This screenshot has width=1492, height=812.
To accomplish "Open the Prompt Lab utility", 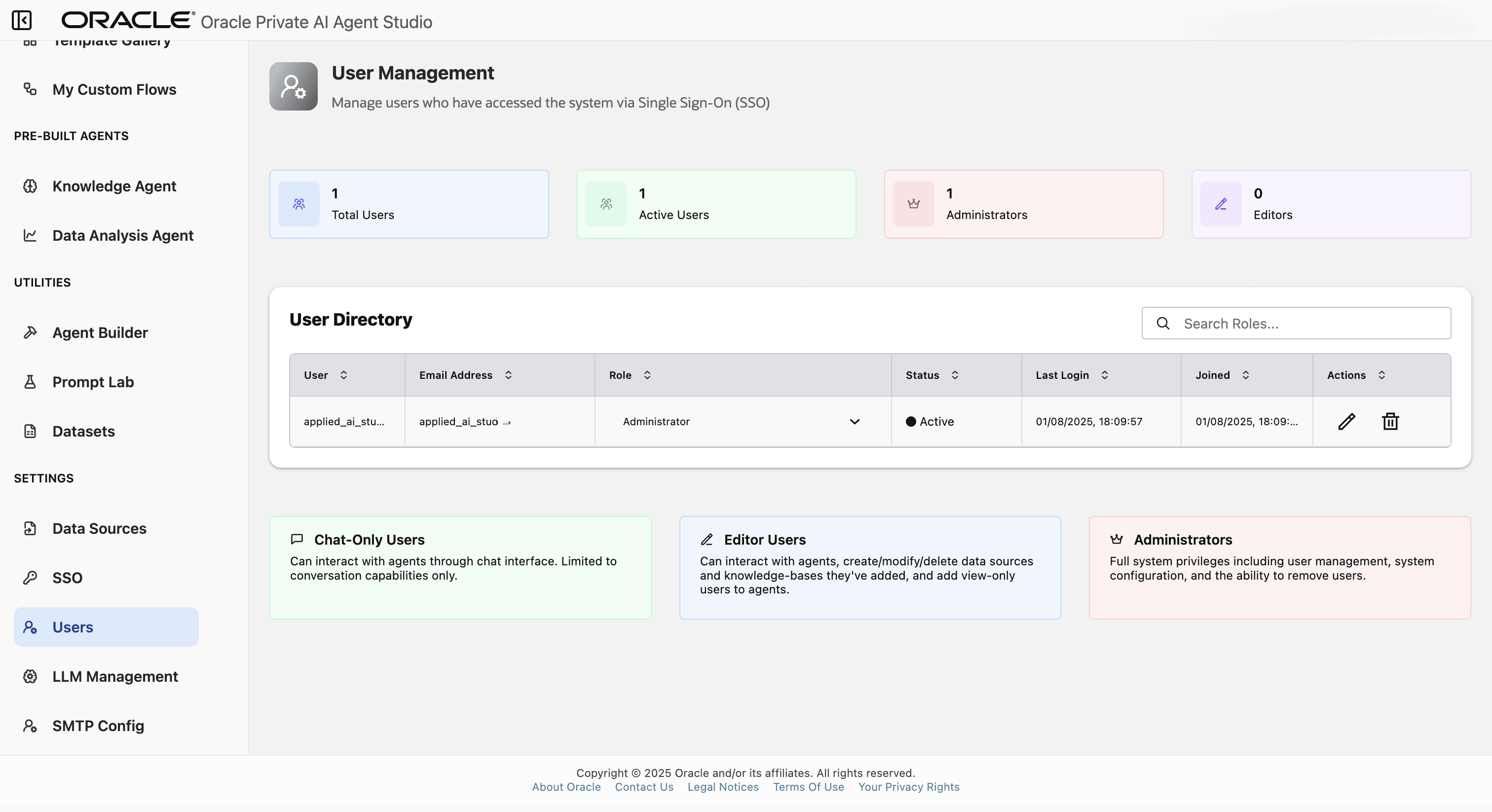I will pyautogui.click(x=93, y=382).
